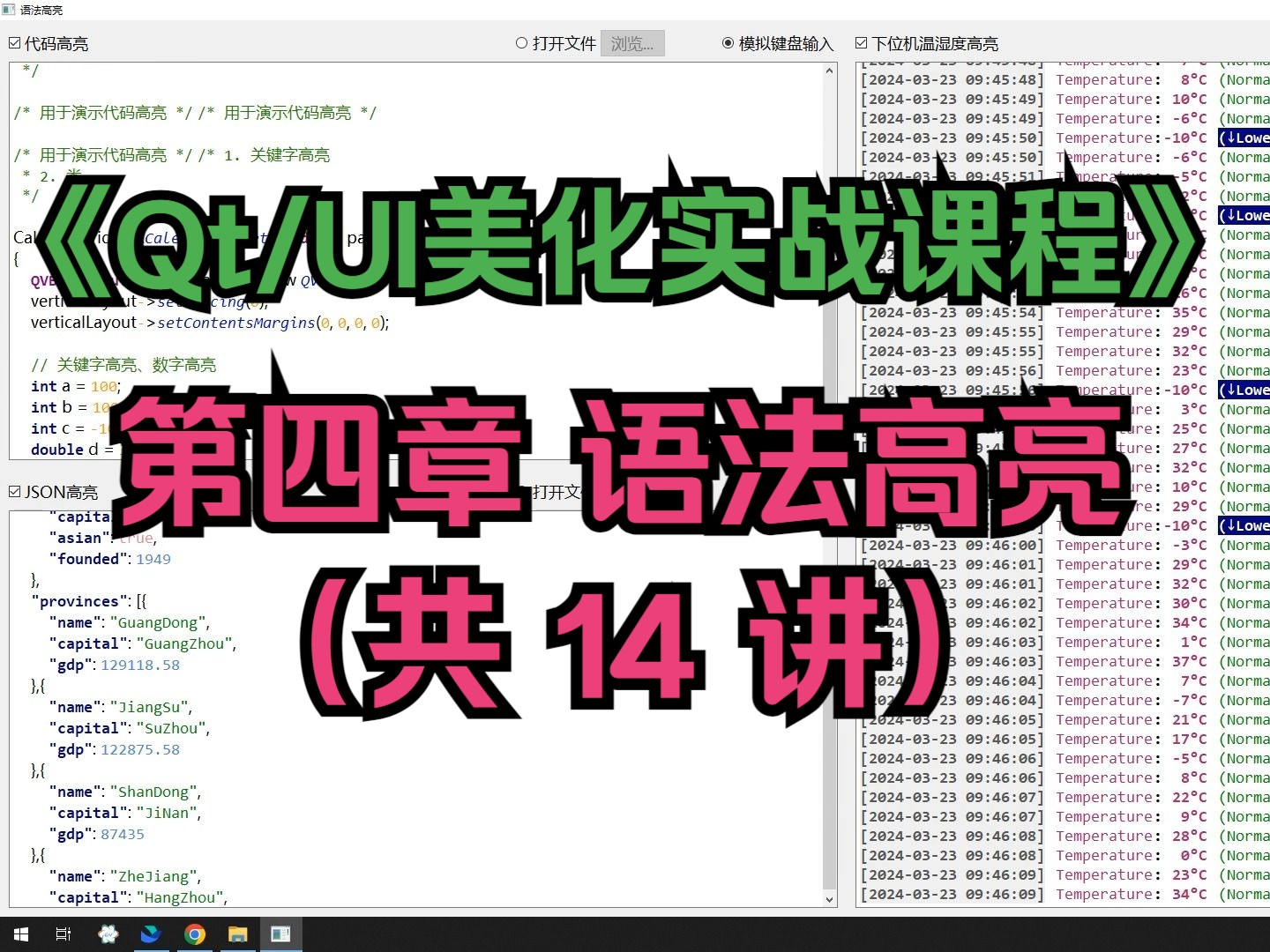The image size is (1270, 952).
Task: Open the Windows Start menu
Action: click(x=21, y=934)
